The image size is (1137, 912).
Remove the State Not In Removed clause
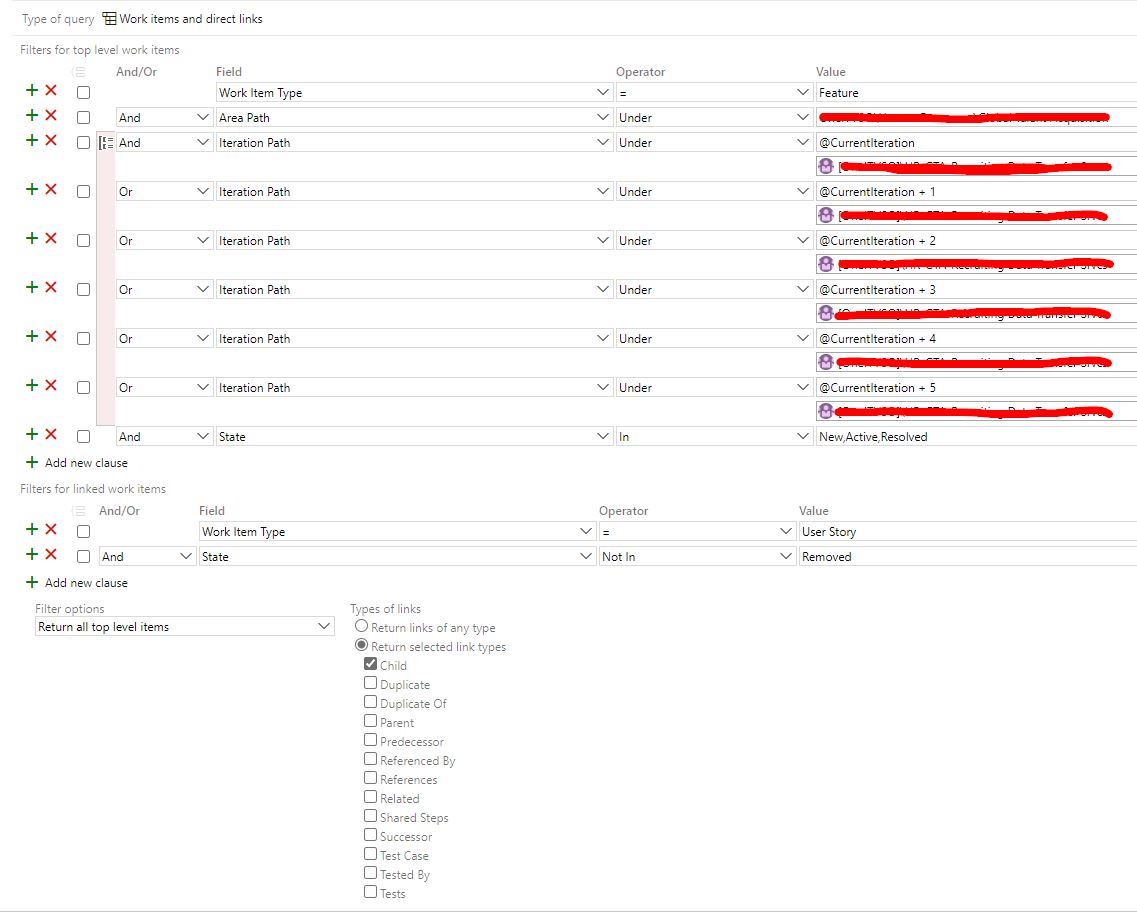[51, 554]
